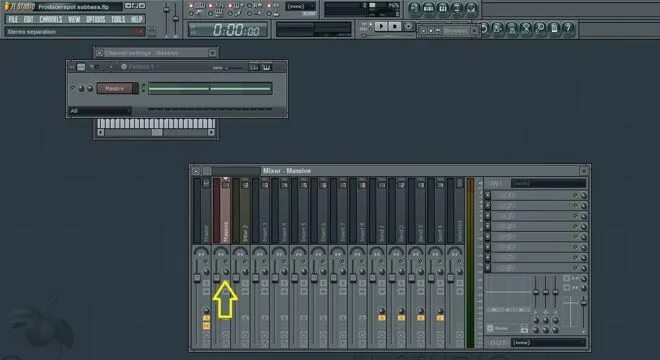Screen dimensions: 660x360
Task: Open the graph editor in step sequencer
Action: [254, 67]
